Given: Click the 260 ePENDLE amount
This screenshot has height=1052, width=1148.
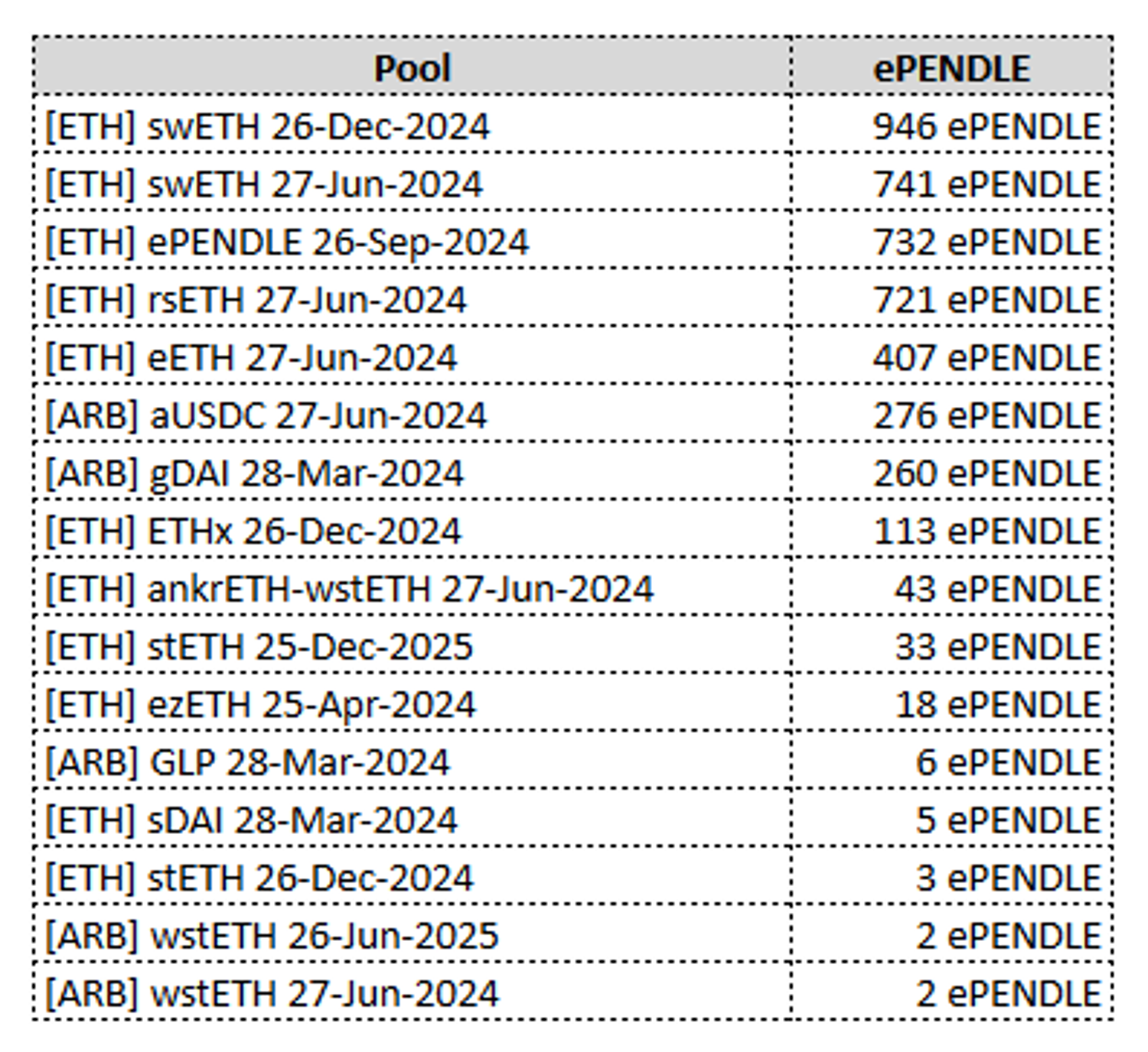Looking at the screenshot, I should click(x=987, y=474).
